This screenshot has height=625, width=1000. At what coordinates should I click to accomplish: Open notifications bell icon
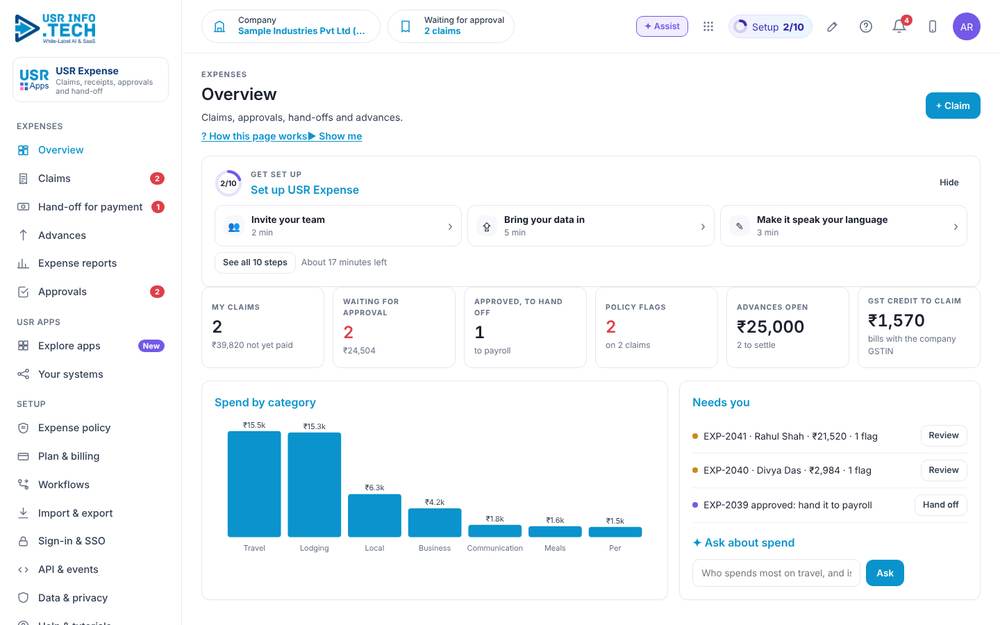(x=900, y=26)
